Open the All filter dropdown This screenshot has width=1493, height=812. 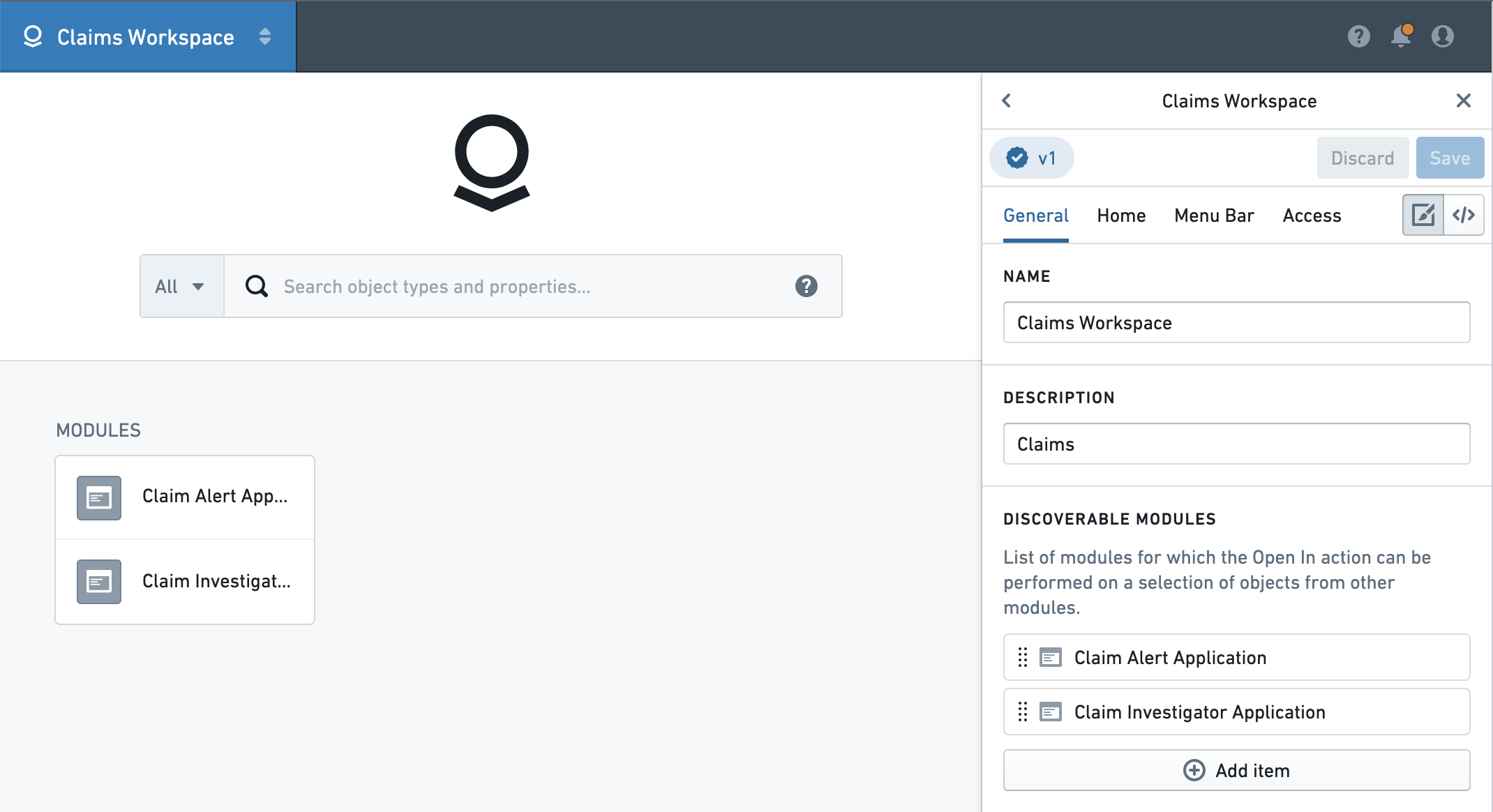181,286
